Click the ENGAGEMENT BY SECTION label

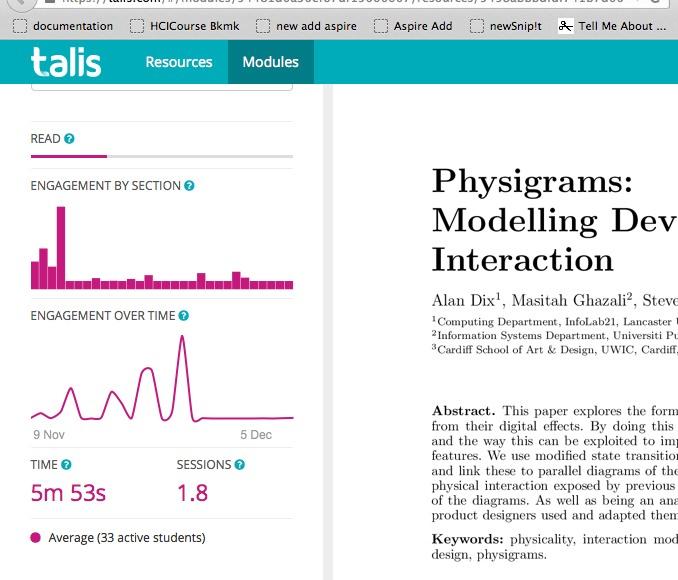[106, 186]
